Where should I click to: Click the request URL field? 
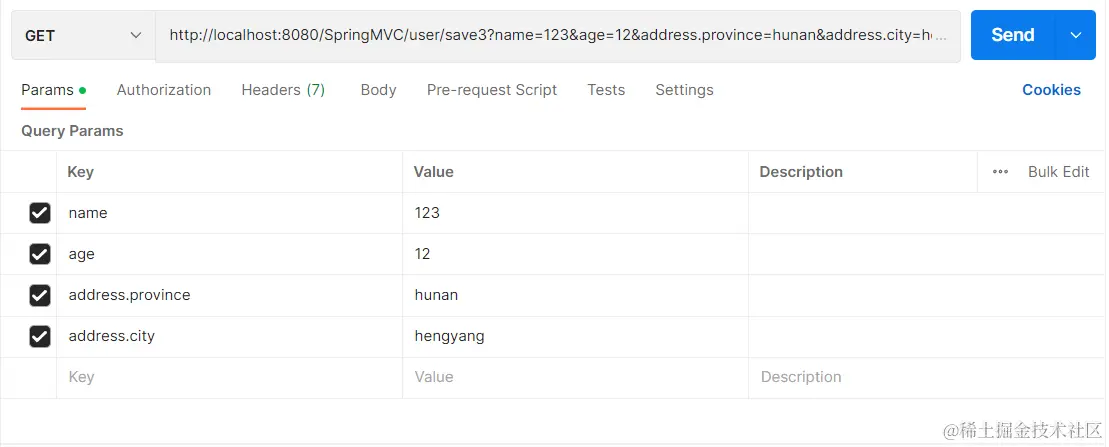coord(557,36)
